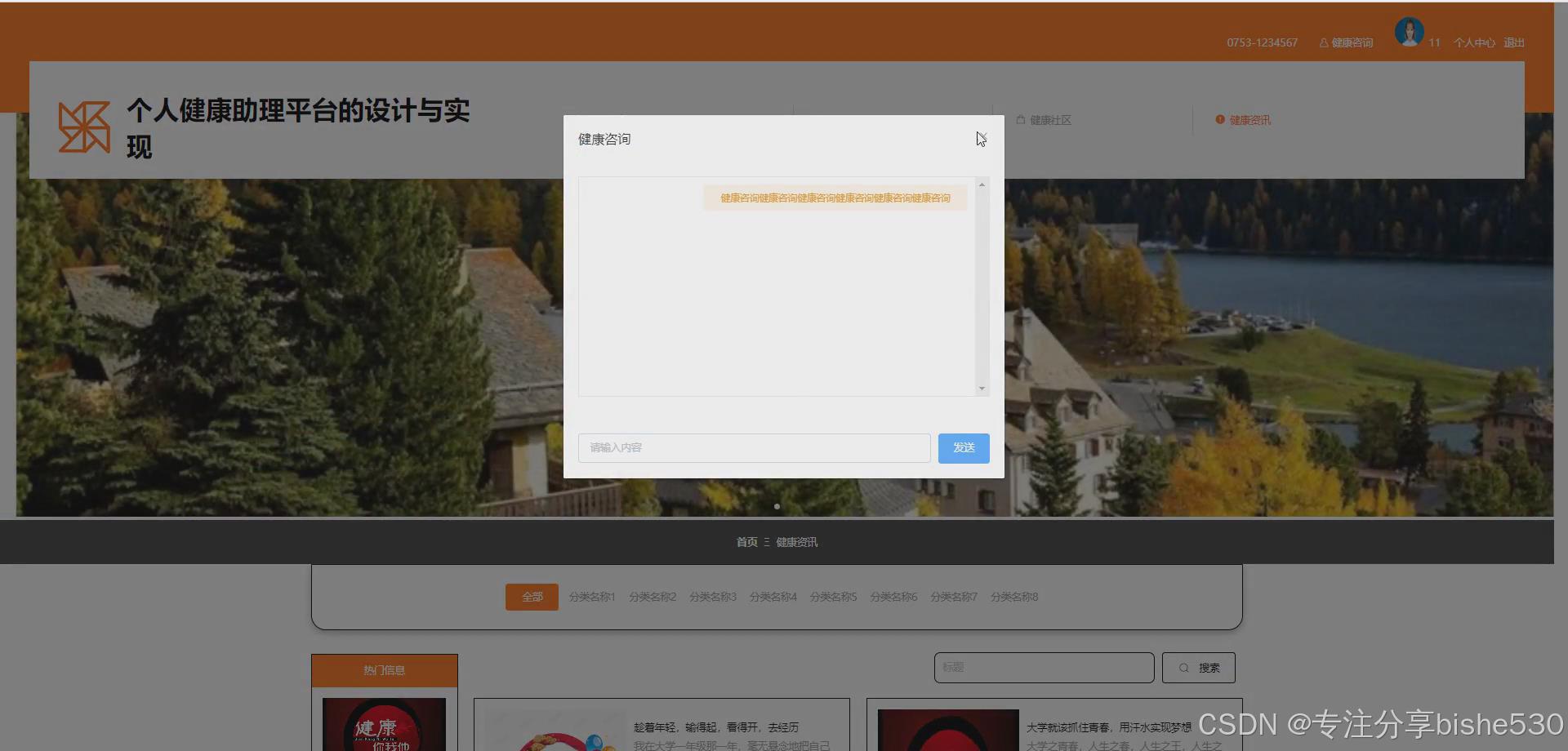This screenshot has height=751, width=1568.
Task: Focus the 标题 search field
Action: pyautogui.click(x=1044, y=668)
